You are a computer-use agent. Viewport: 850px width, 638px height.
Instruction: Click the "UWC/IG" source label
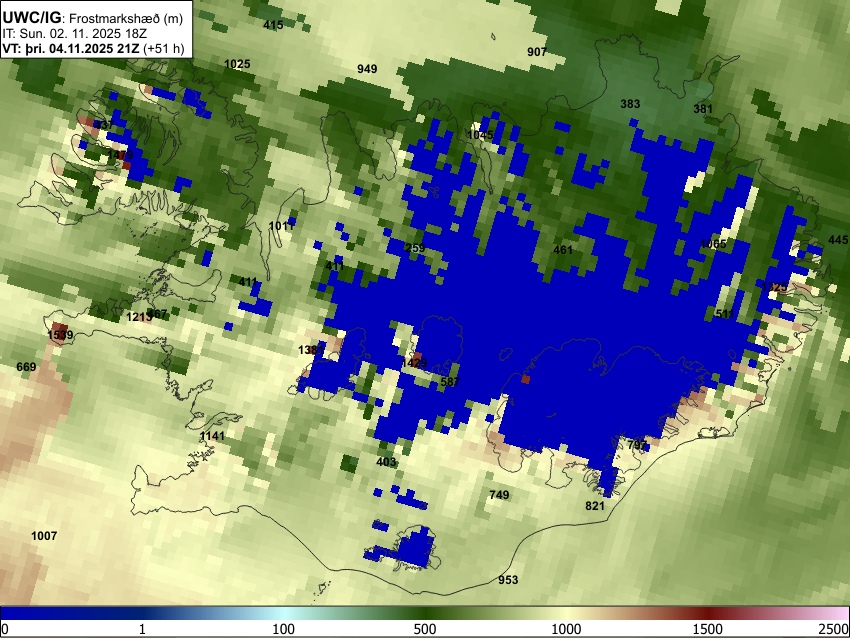point(31,18)
